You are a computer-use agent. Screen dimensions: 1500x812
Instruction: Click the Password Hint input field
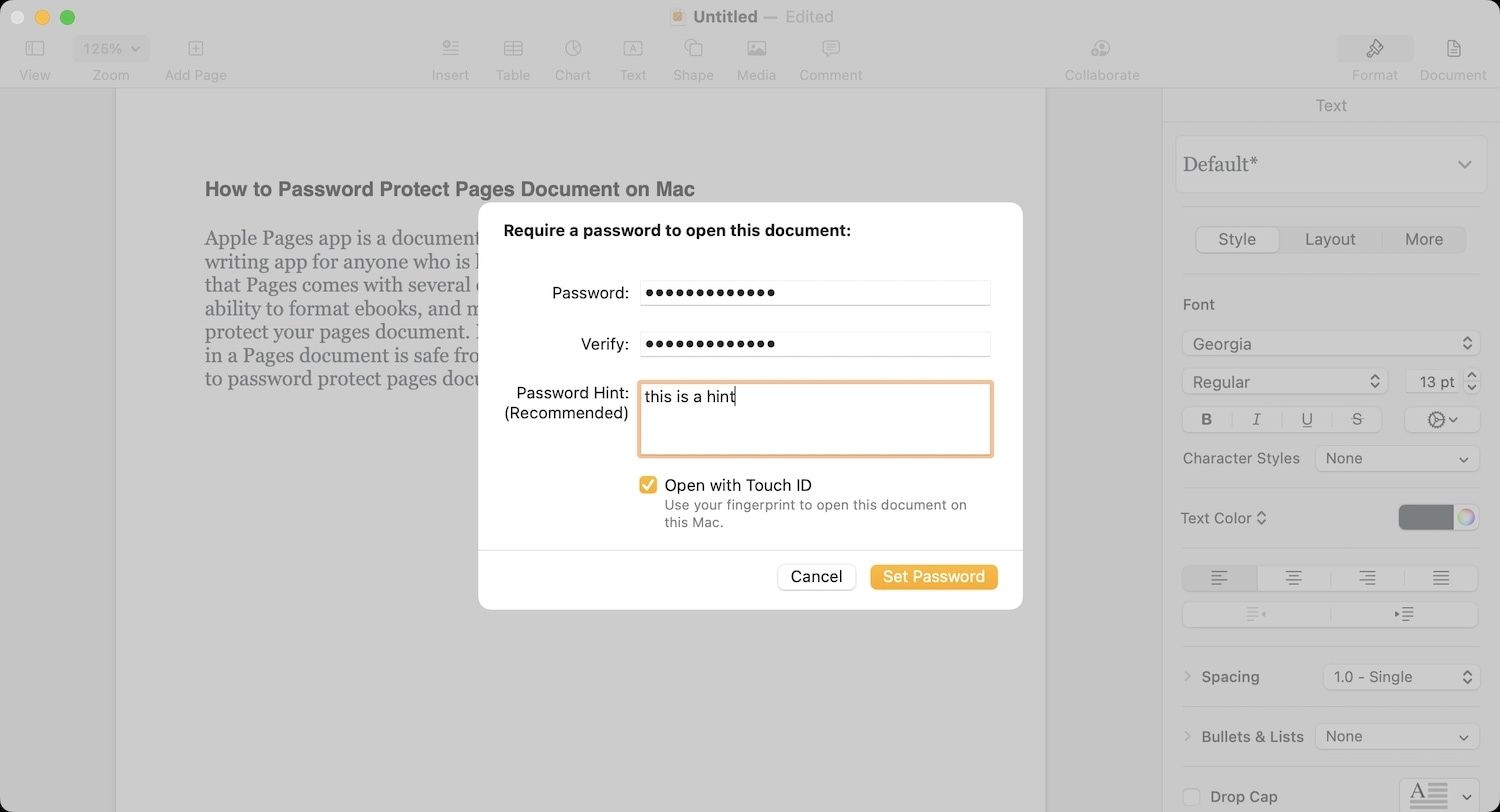coord(815,418)
